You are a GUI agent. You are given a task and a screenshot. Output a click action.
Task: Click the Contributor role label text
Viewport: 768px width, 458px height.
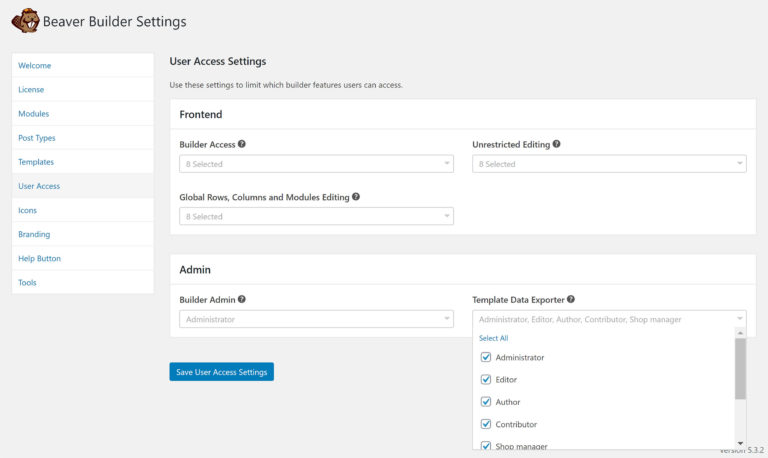[x=516, y=424]
